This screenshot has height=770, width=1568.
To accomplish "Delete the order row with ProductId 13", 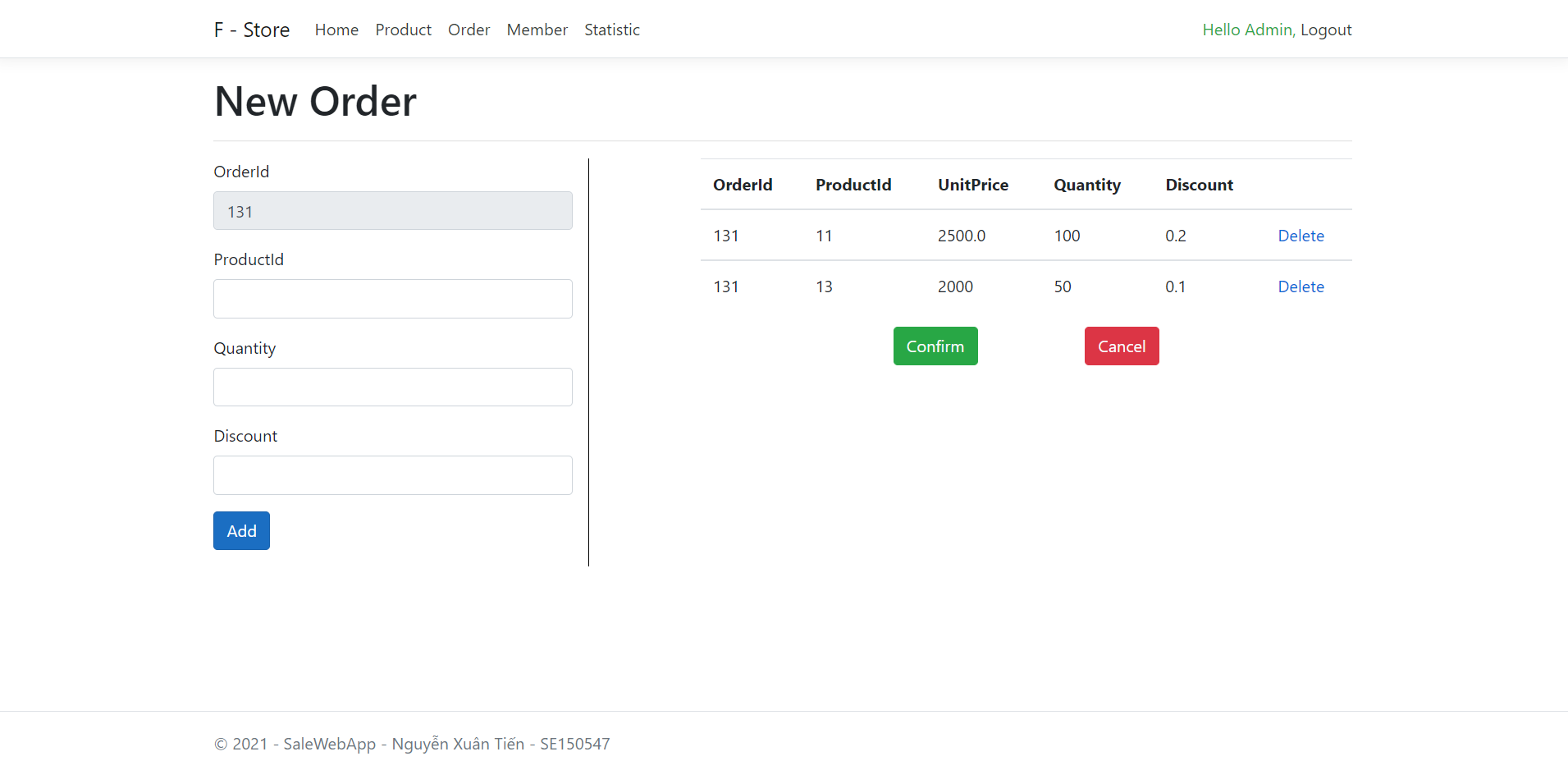I will coord(1301,286).
